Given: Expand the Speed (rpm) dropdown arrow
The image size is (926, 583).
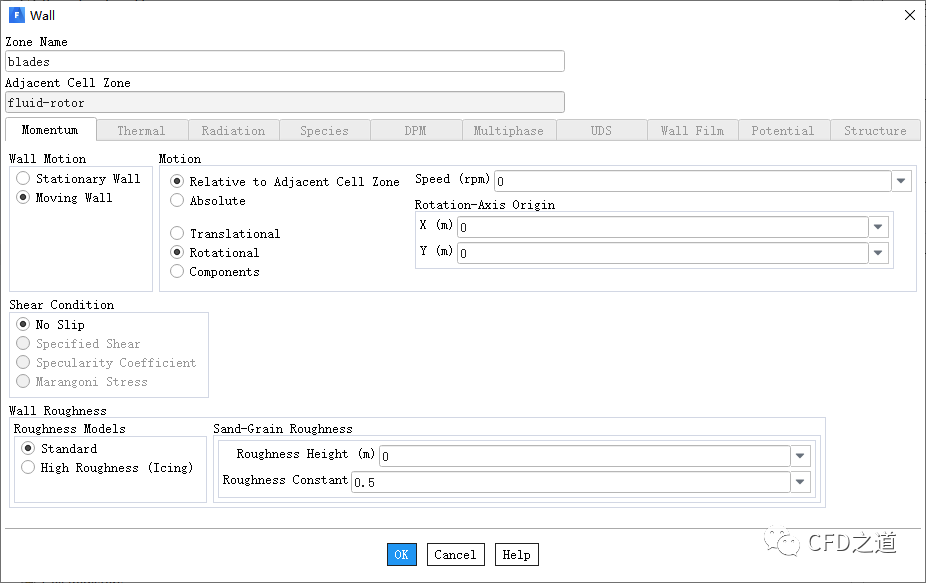Looking at the screenshot, I should [901, 181].
